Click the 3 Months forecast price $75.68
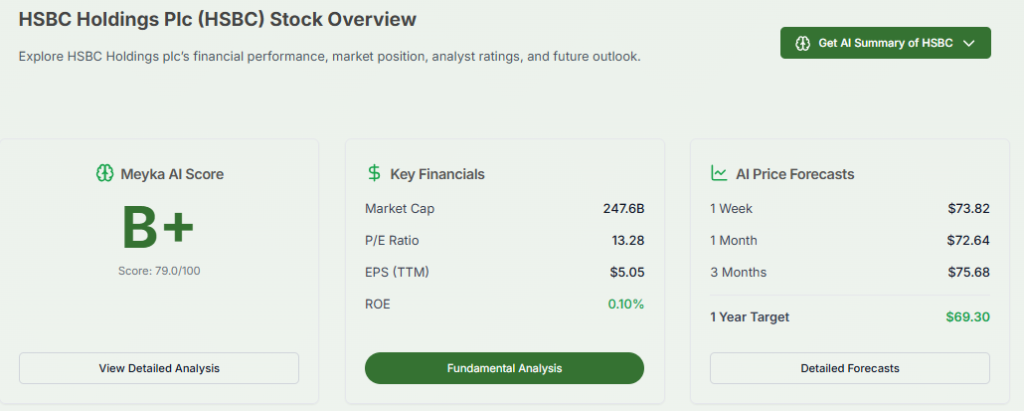 [968, 272]
